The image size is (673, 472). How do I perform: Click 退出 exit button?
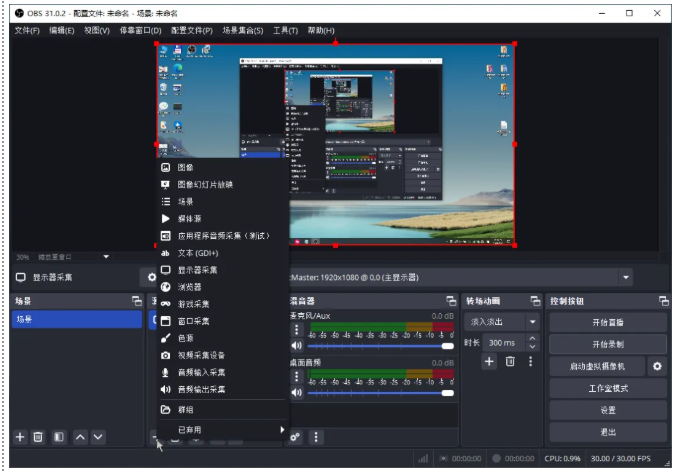(x=608, y=432)
